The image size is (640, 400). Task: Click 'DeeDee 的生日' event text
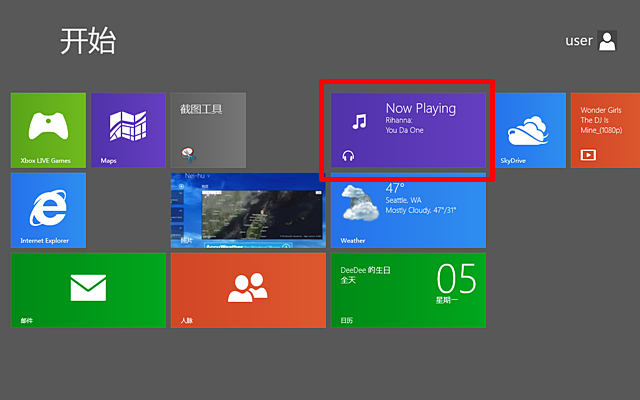tap(365, 270)
